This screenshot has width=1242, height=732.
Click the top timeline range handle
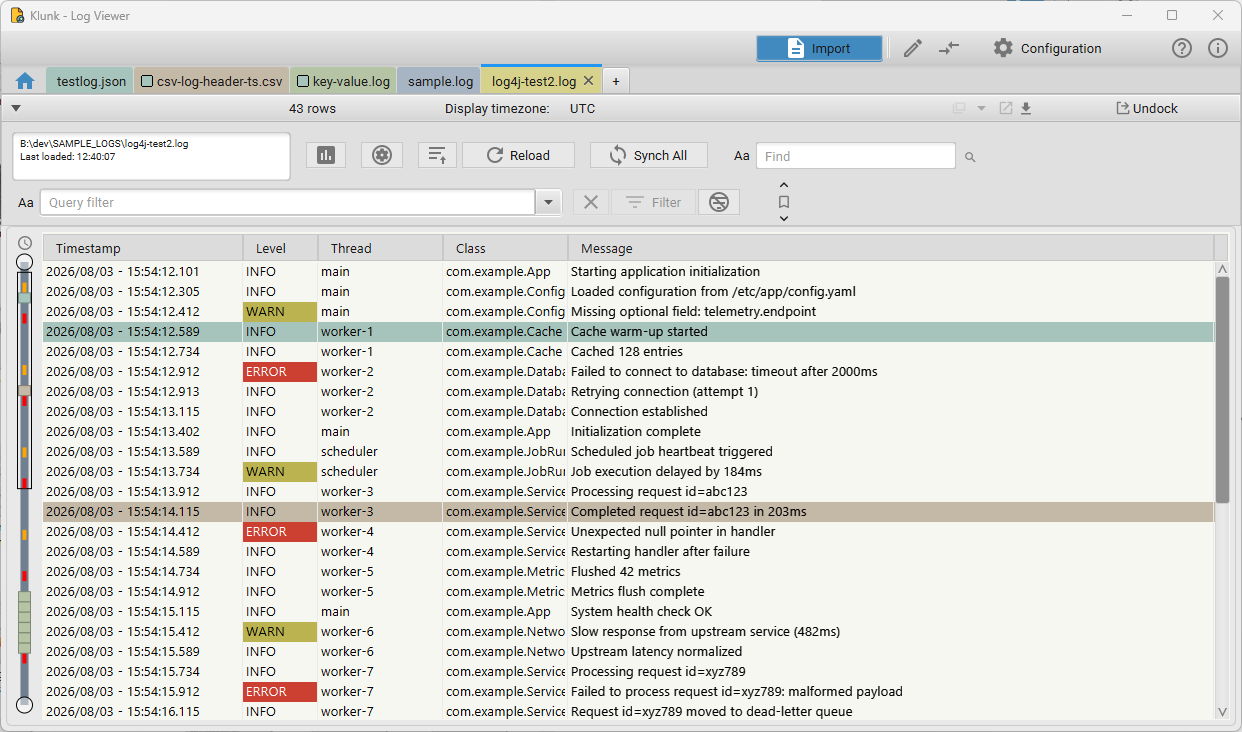click(x=25, y=263)
